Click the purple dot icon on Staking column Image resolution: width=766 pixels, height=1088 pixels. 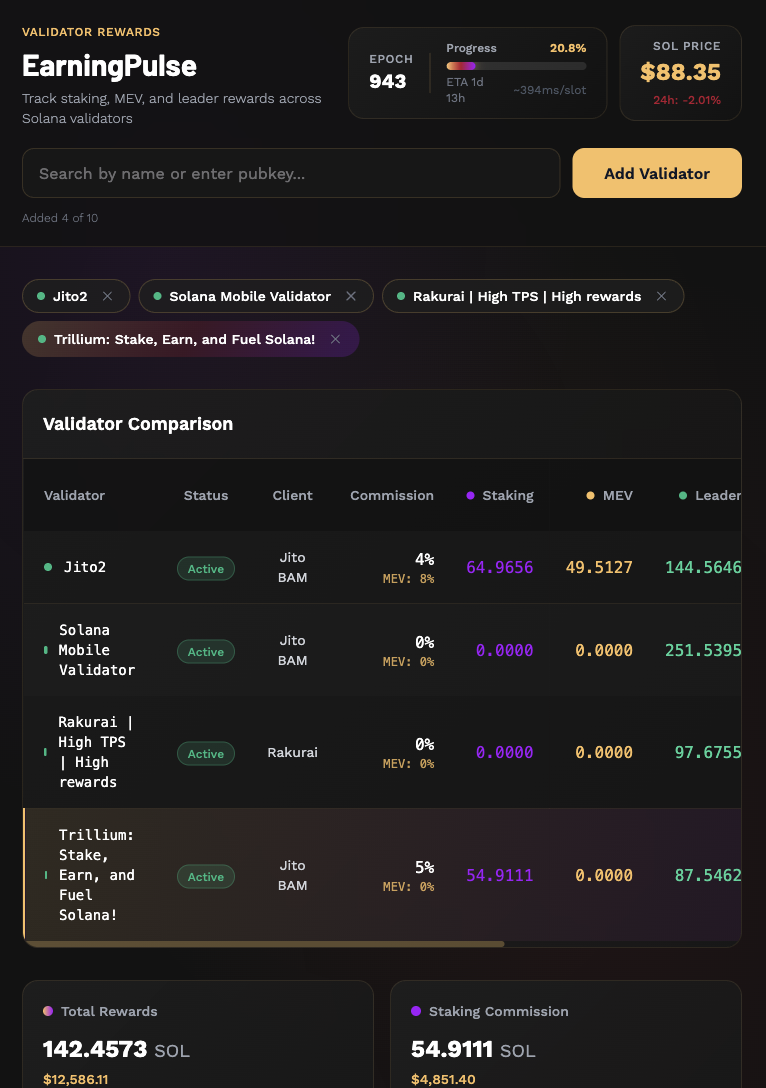(468, 495)
